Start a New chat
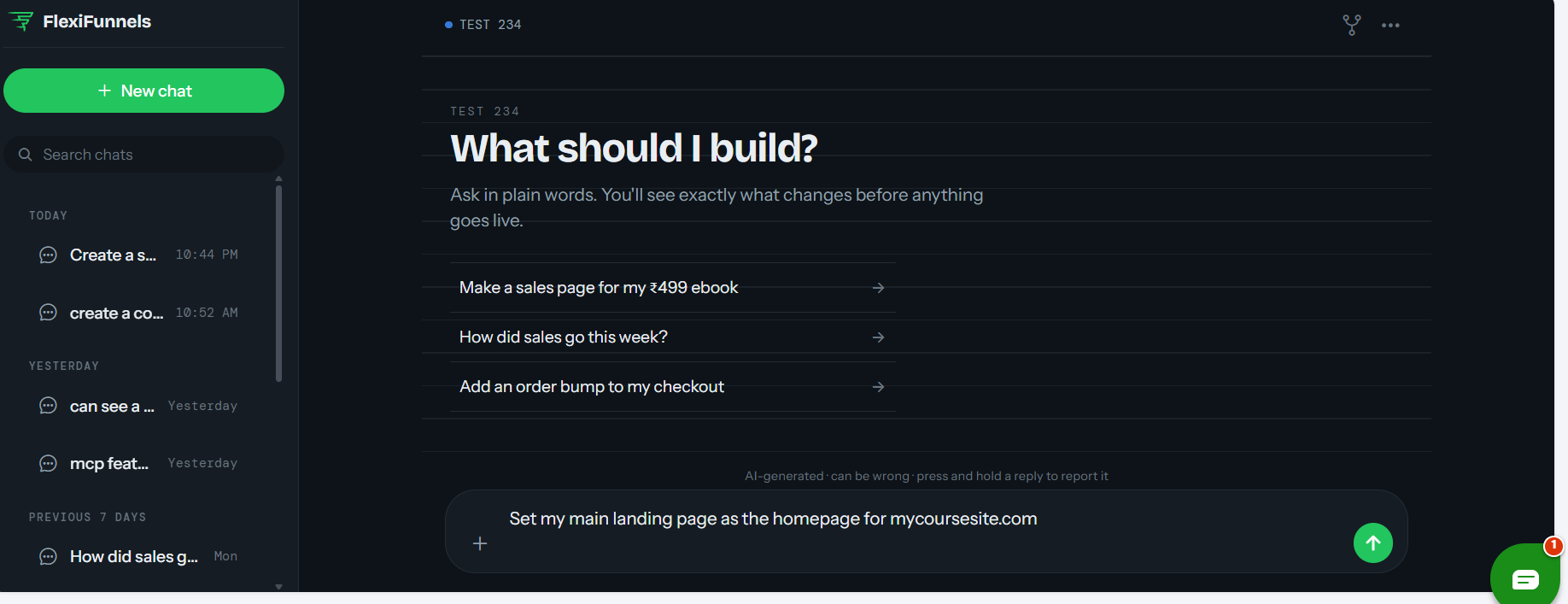Screen dimensions: 1568x604 click(143, 91)
